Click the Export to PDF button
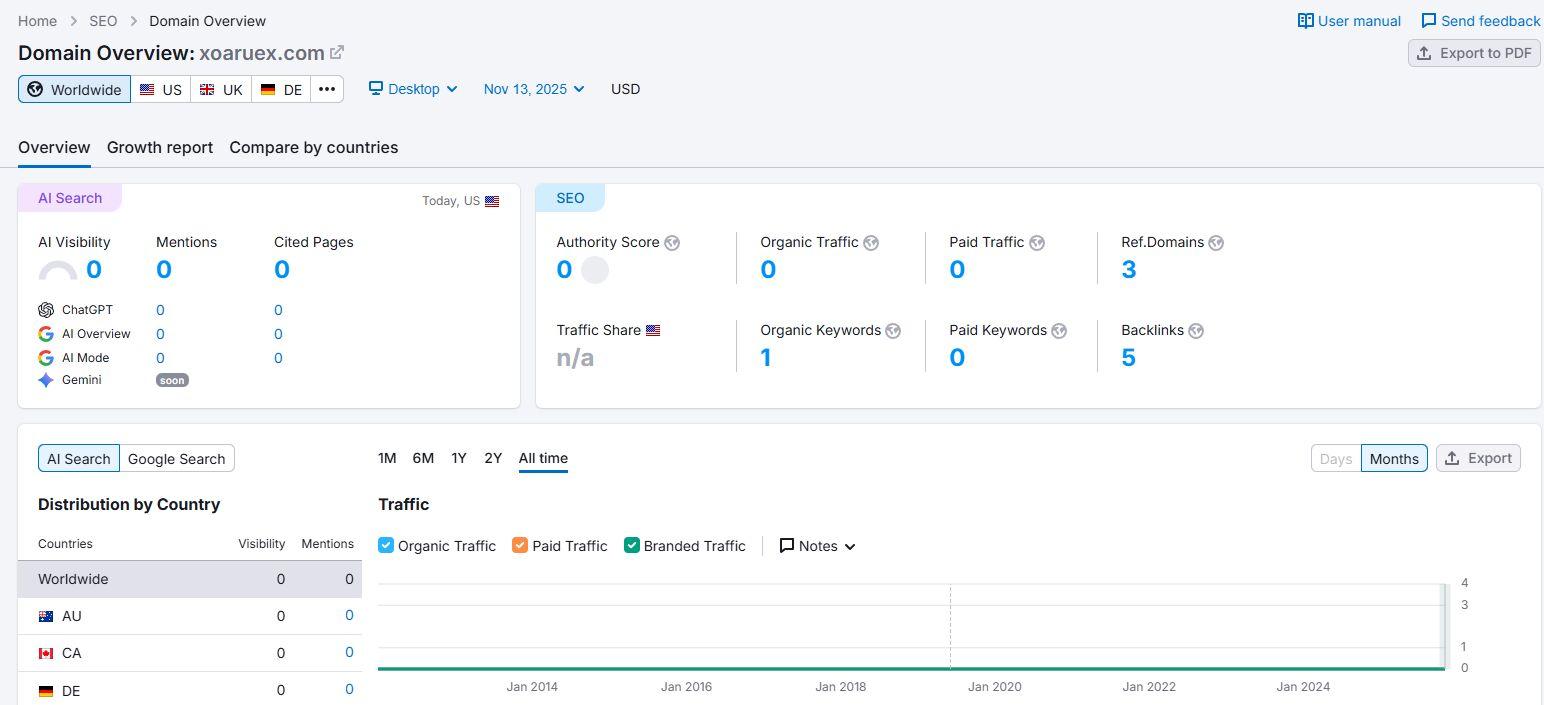This screenshot has width=1544, height=705. 1474,53
